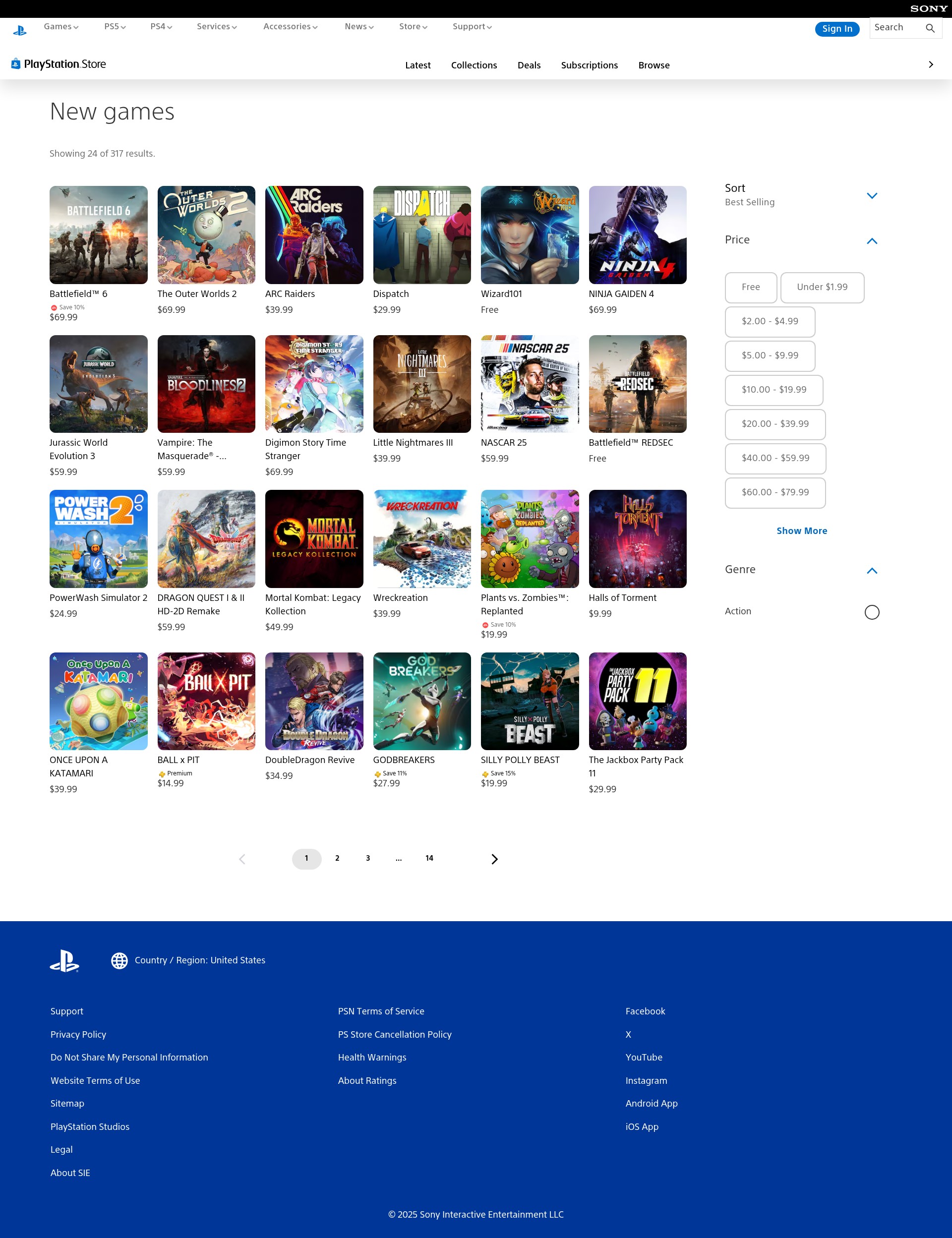Go to results page 2

[337, 858]
